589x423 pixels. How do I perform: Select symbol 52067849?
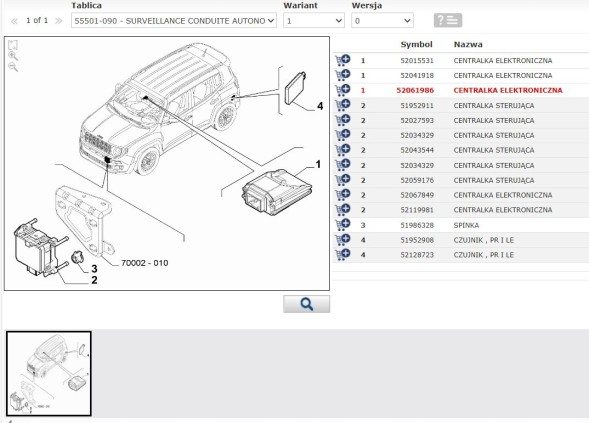(417, 195)
